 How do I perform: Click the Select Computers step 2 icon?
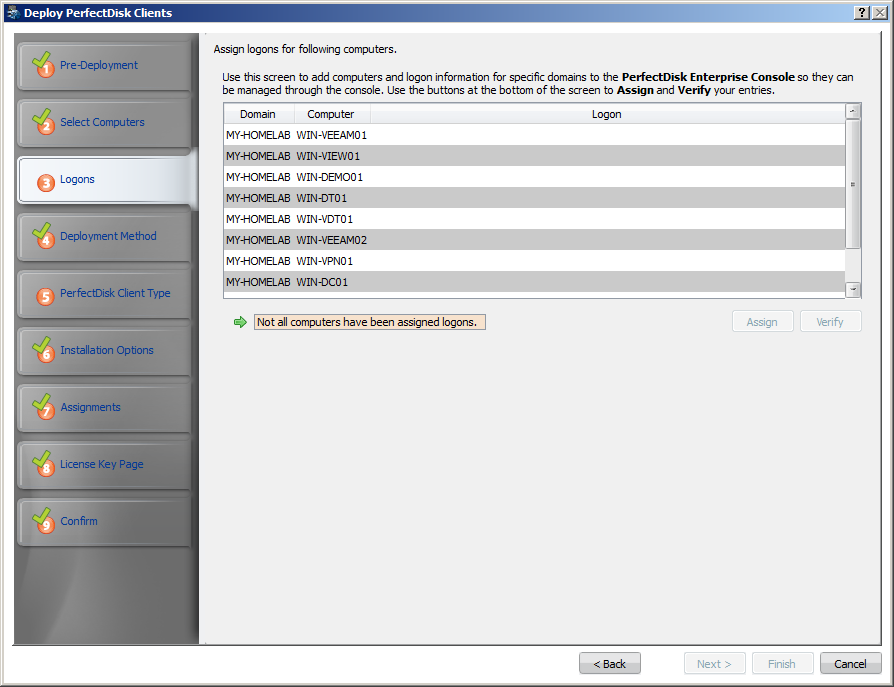click(x=43, y=122)
